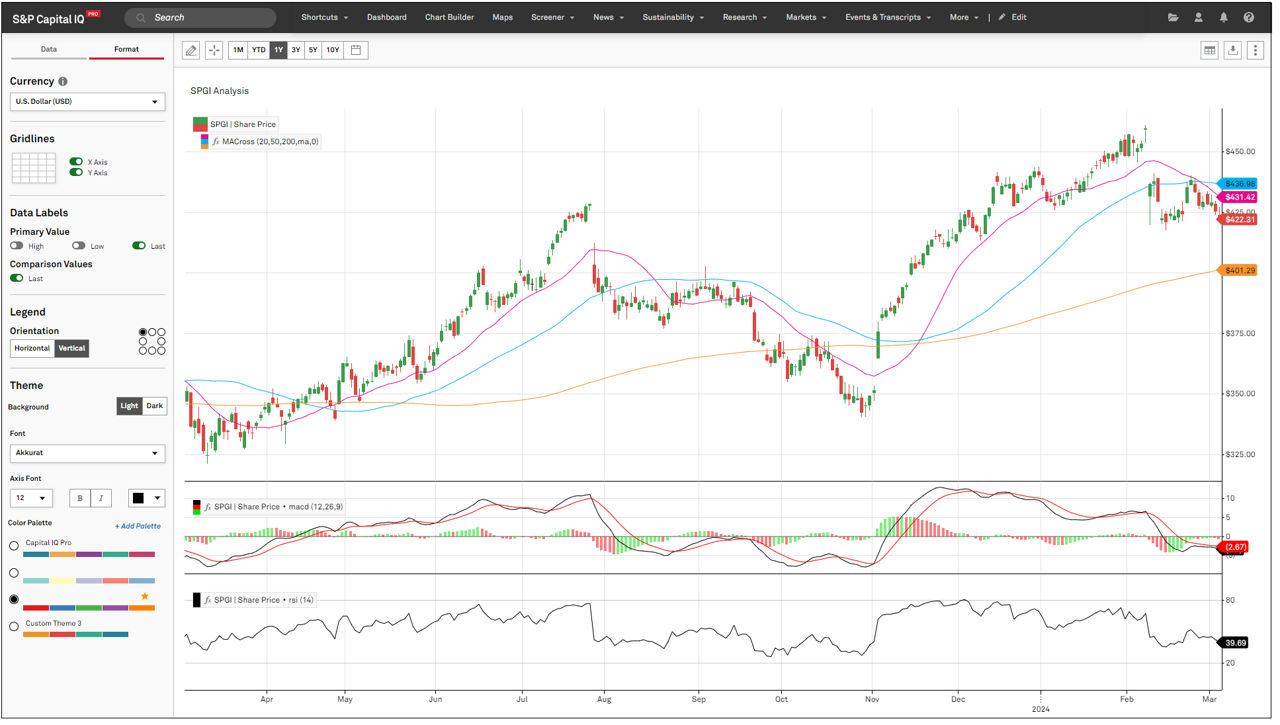Open the chart three-dot options menu

point(1255,50)
